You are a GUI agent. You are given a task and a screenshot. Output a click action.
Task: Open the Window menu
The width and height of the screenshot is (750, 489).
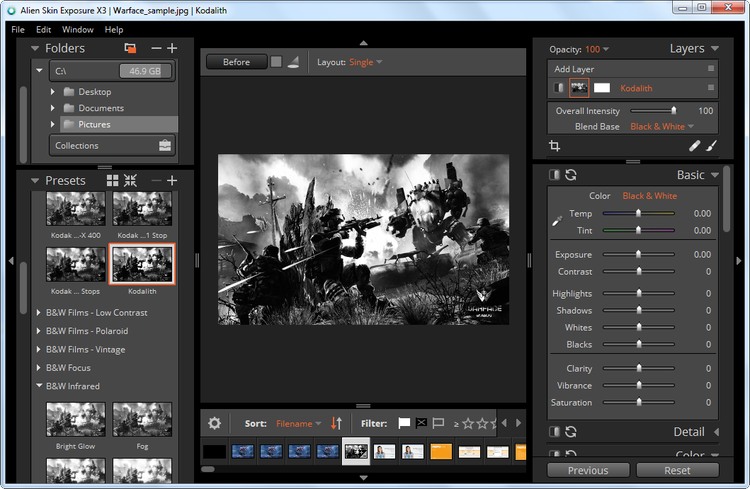point(77,30)
